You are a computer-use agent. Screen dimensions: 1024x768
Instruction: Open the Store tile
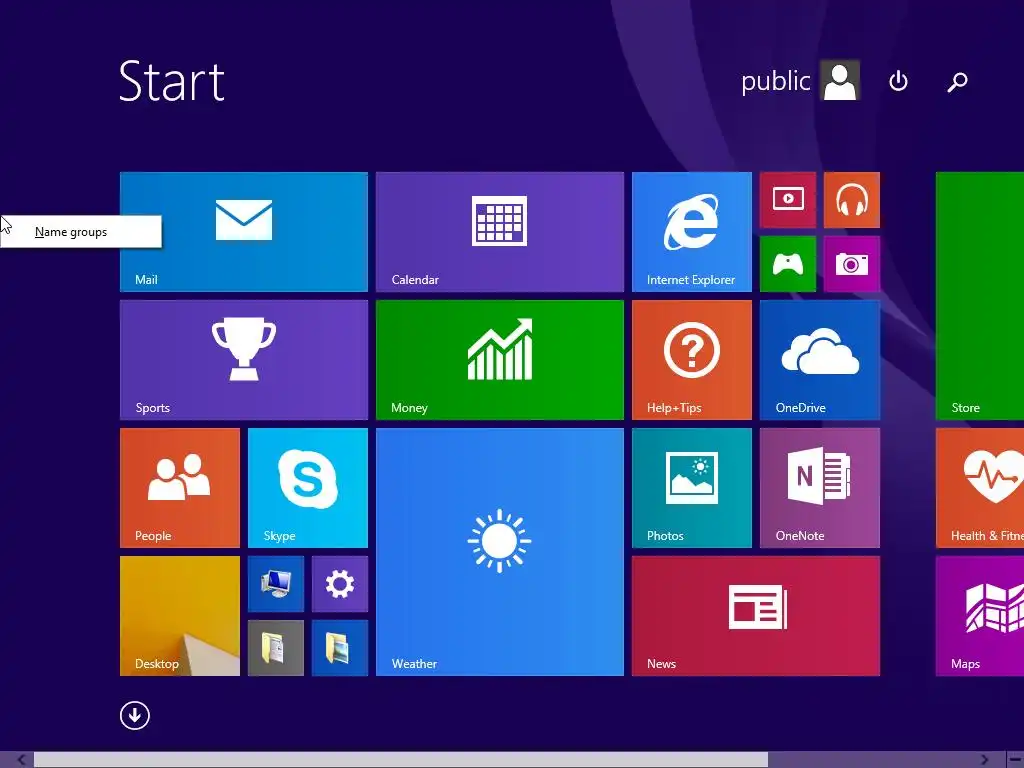(980, 296)
